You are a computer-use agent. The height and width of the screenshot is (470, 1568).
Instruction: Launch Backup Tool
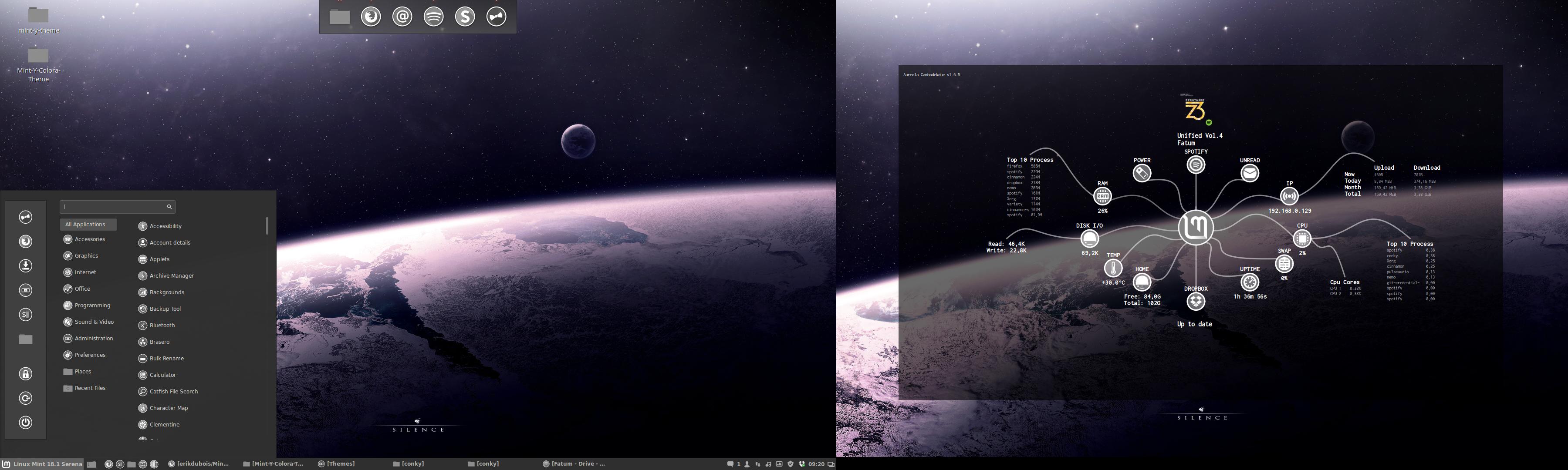click(x=159, y=309)
